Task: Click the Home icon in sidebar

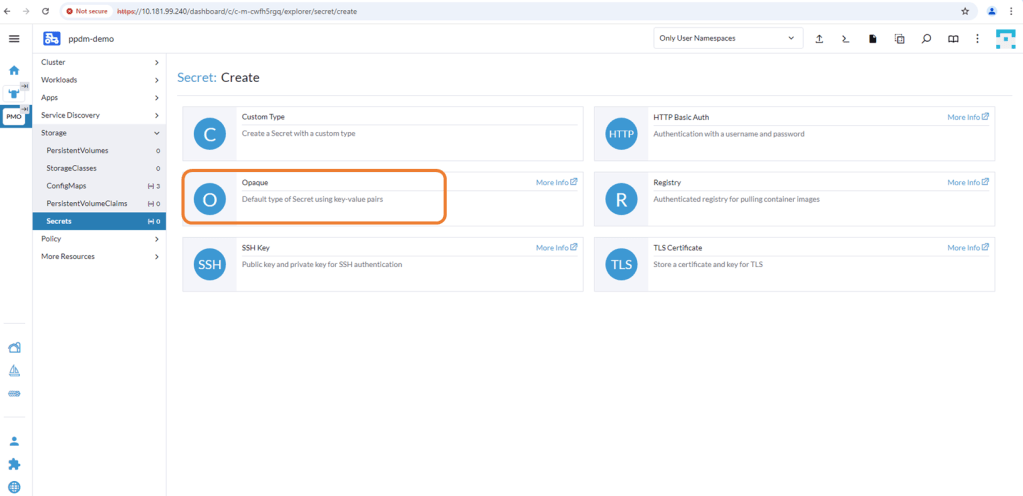Action: [14, 71]
